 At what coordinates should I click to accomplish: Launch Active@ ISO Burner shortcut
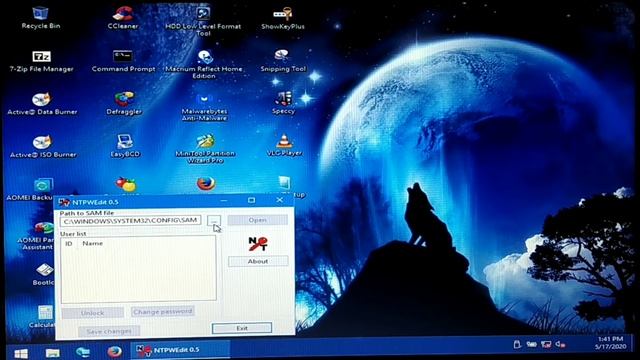coord(42,147)
